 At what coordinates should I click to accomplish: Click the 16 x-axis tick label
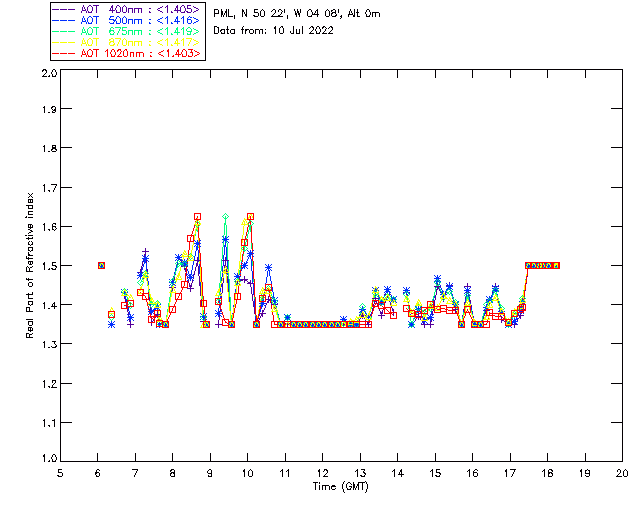pos(472,474)
